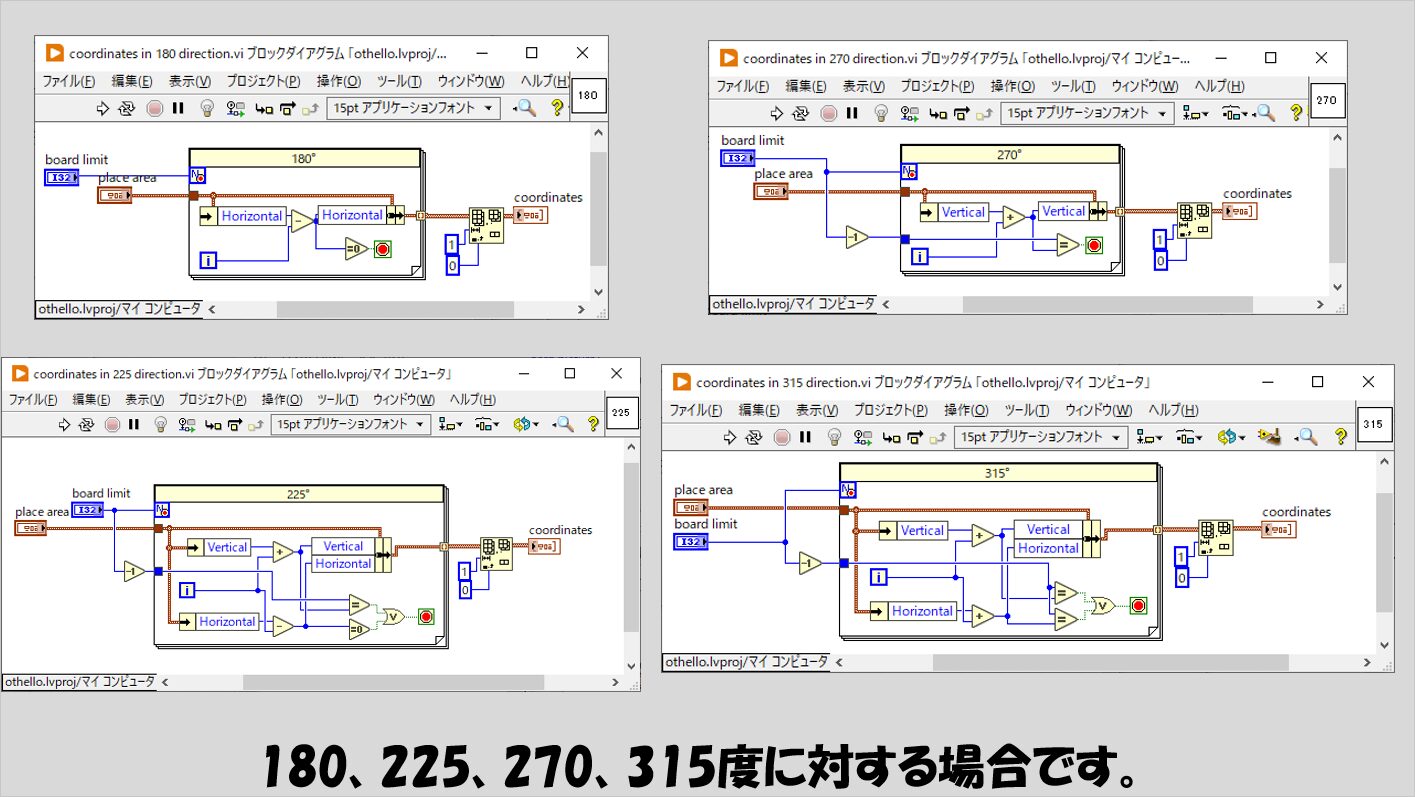Toggle Pause button in 270 direction window
The width and height of the screenshot is (1415, 797).
852,113
